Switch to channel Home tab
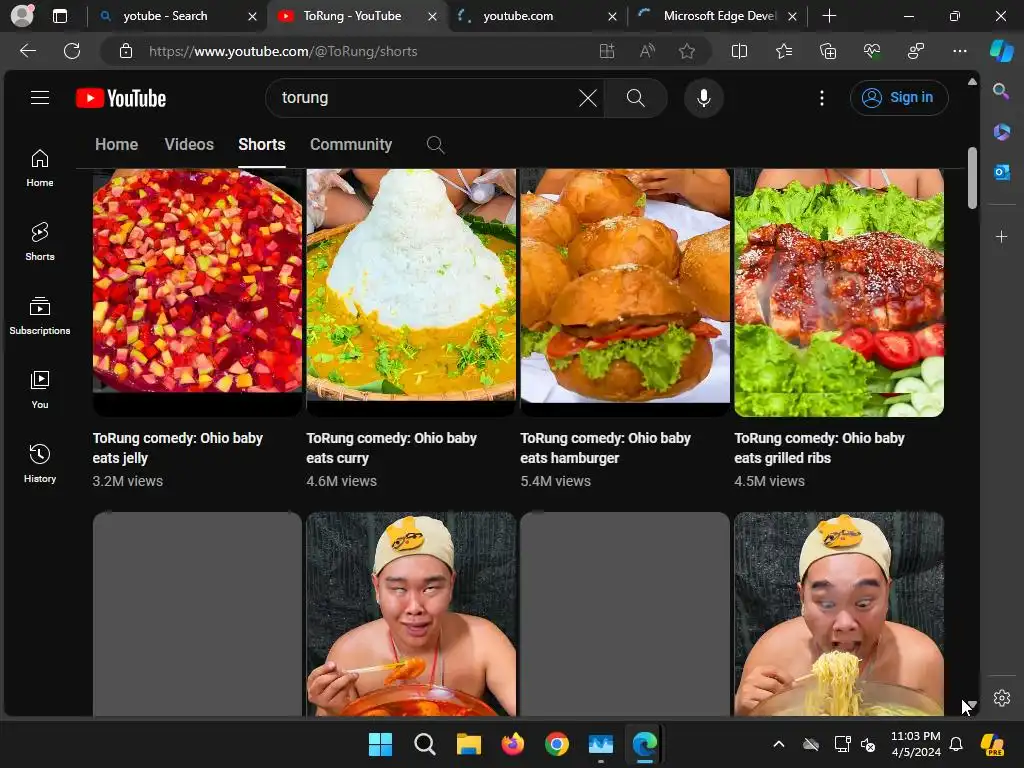 pos(116,144)
